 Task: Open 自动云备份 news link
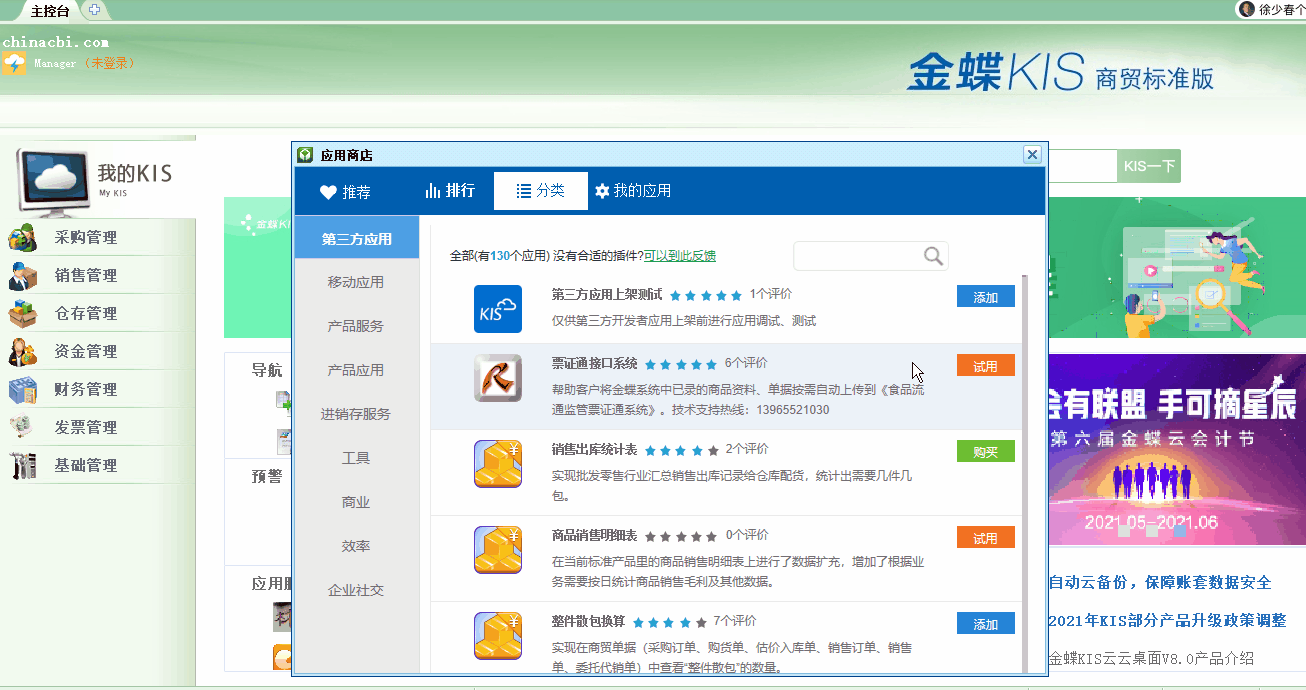(1159, 582)
